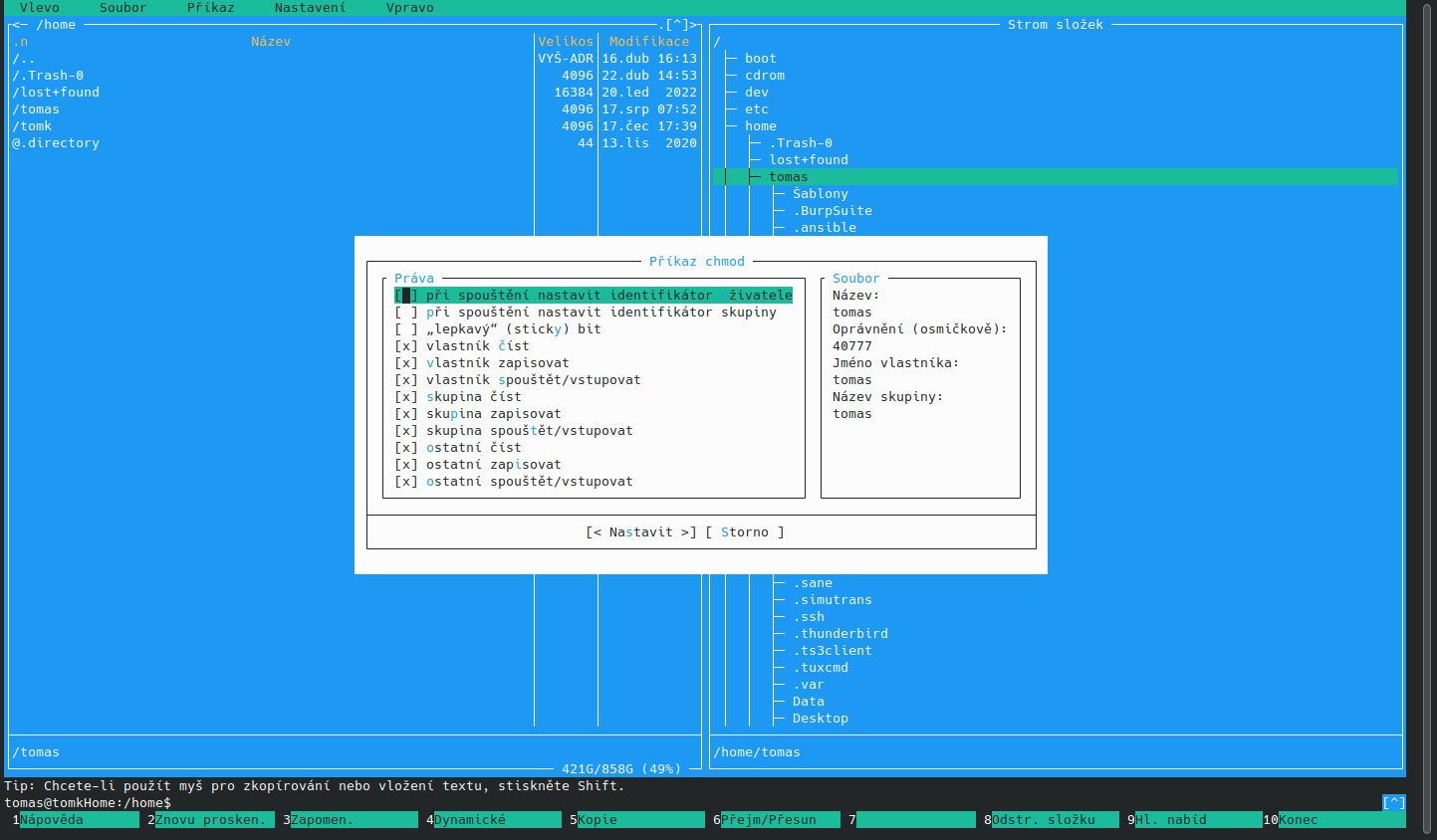This screenshot has height=840, width=1437.
Task: Click the Nastavit button
Action: tap(641, 532)
